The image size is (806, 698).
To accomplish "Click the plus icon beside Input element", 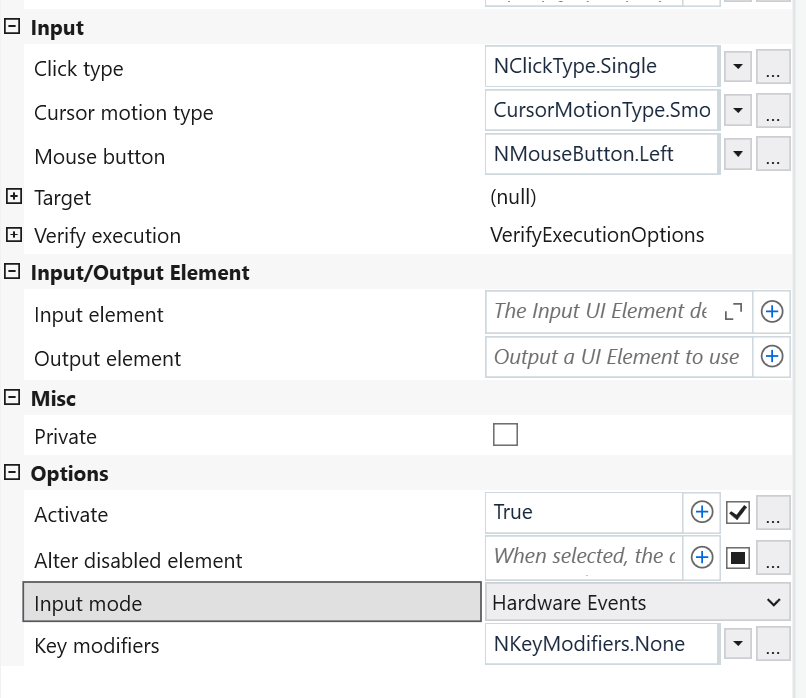I will [x=772, y=312].
